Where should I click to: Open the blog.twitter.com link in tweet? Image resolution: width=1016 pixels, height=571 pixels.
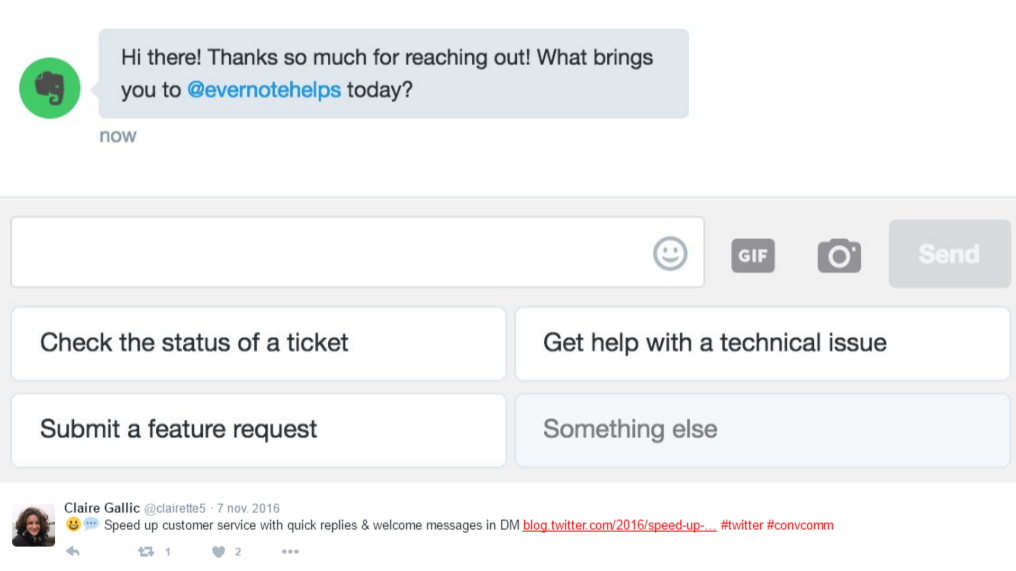(x=619, y=526)
